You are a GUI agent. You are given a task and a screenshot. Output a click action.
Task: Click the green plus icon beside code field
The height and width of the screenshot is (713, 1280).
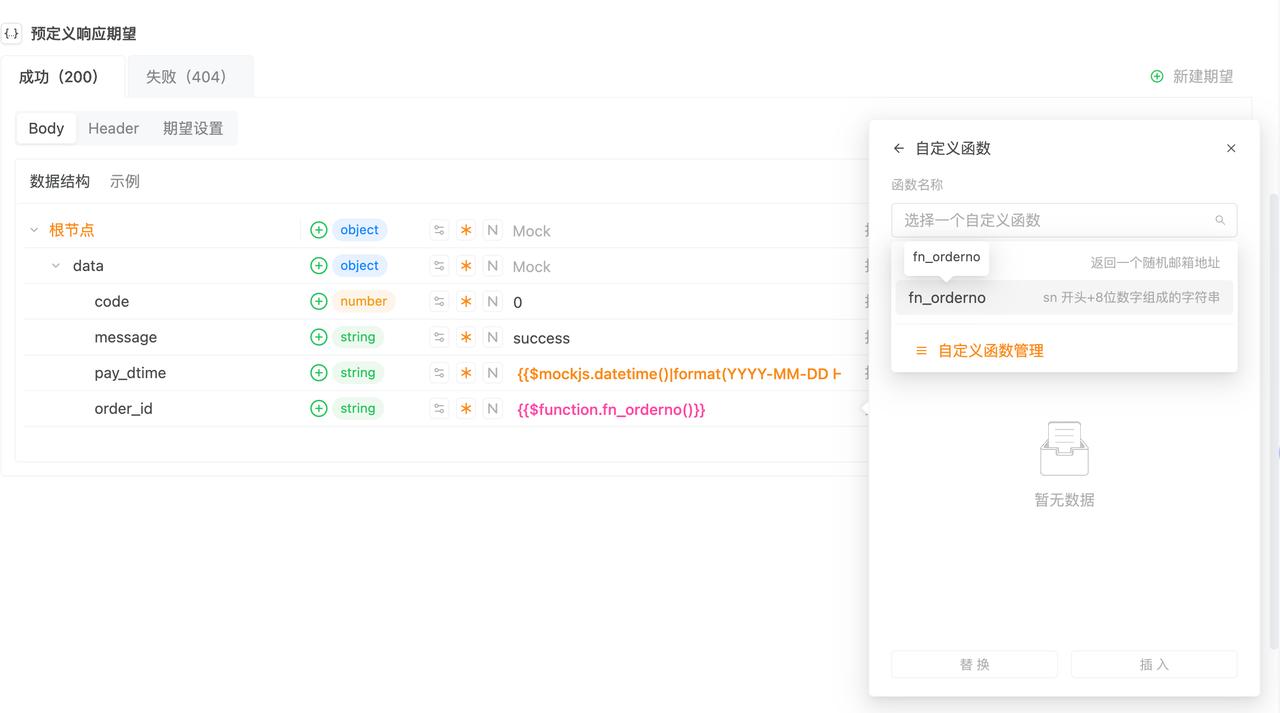(318, 302)
